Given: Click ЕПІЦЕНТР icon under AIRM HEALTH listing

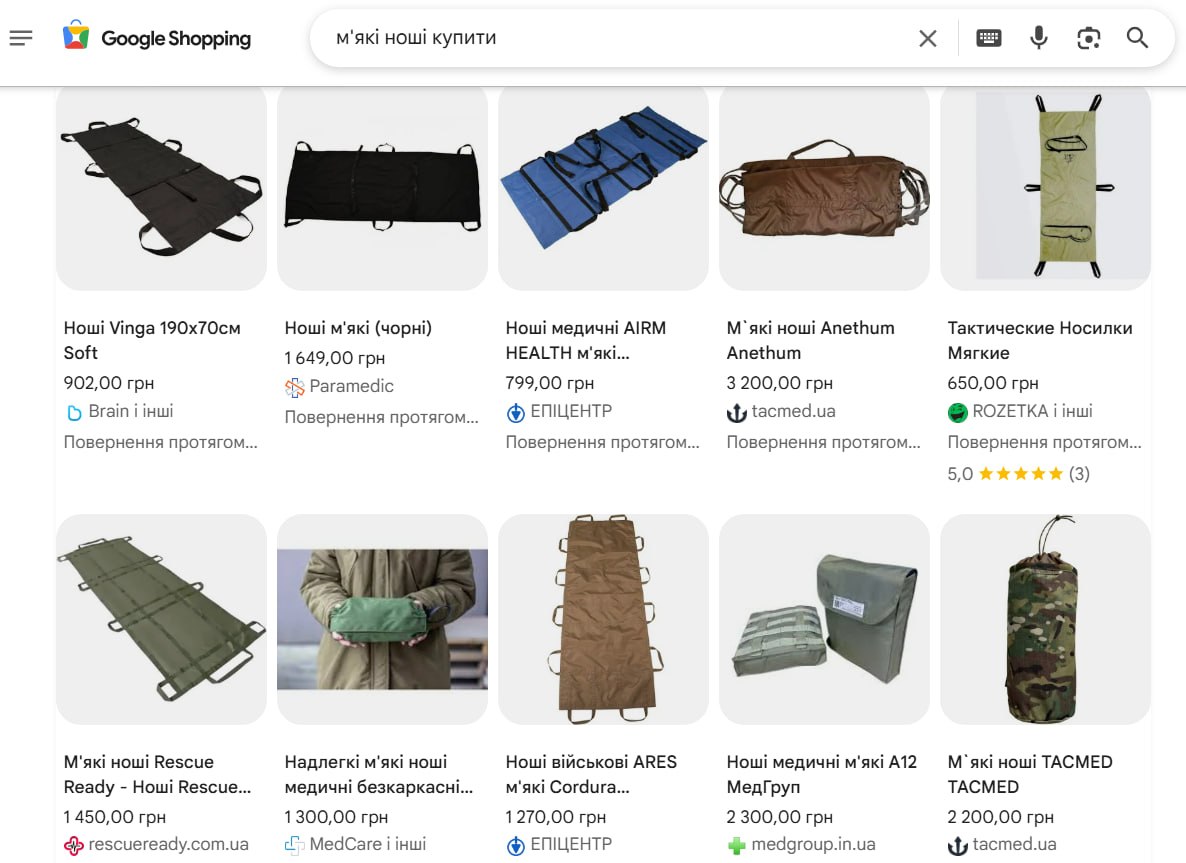Looking at the screenshot, I should coord(515,413).
